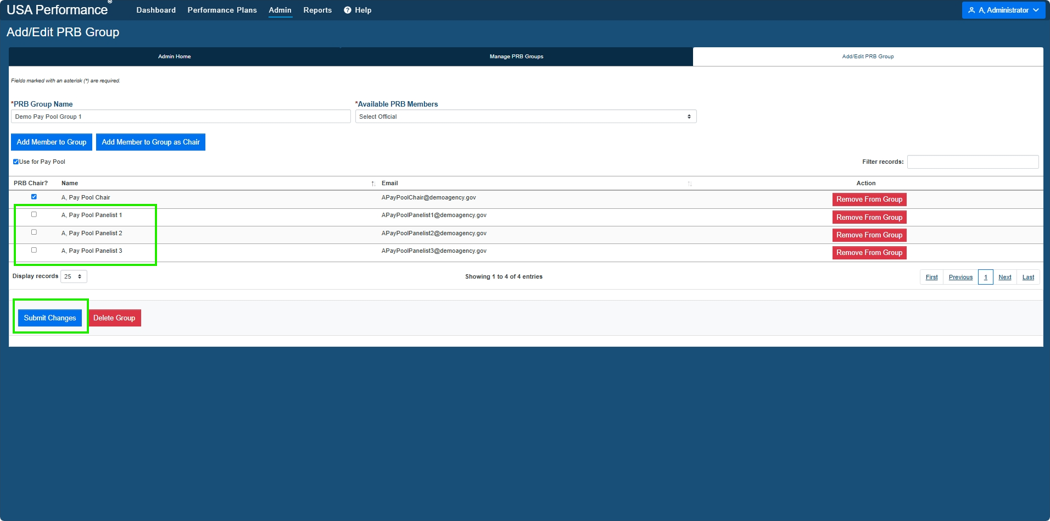The image size is (1050, 521).
Task: Open the Available PRB Members dropdown
Action: (x=526, y=117)
